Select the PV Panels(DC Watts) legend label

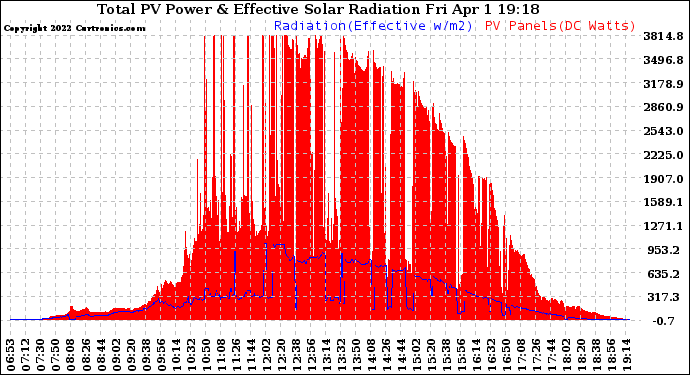tap(560, 26)
